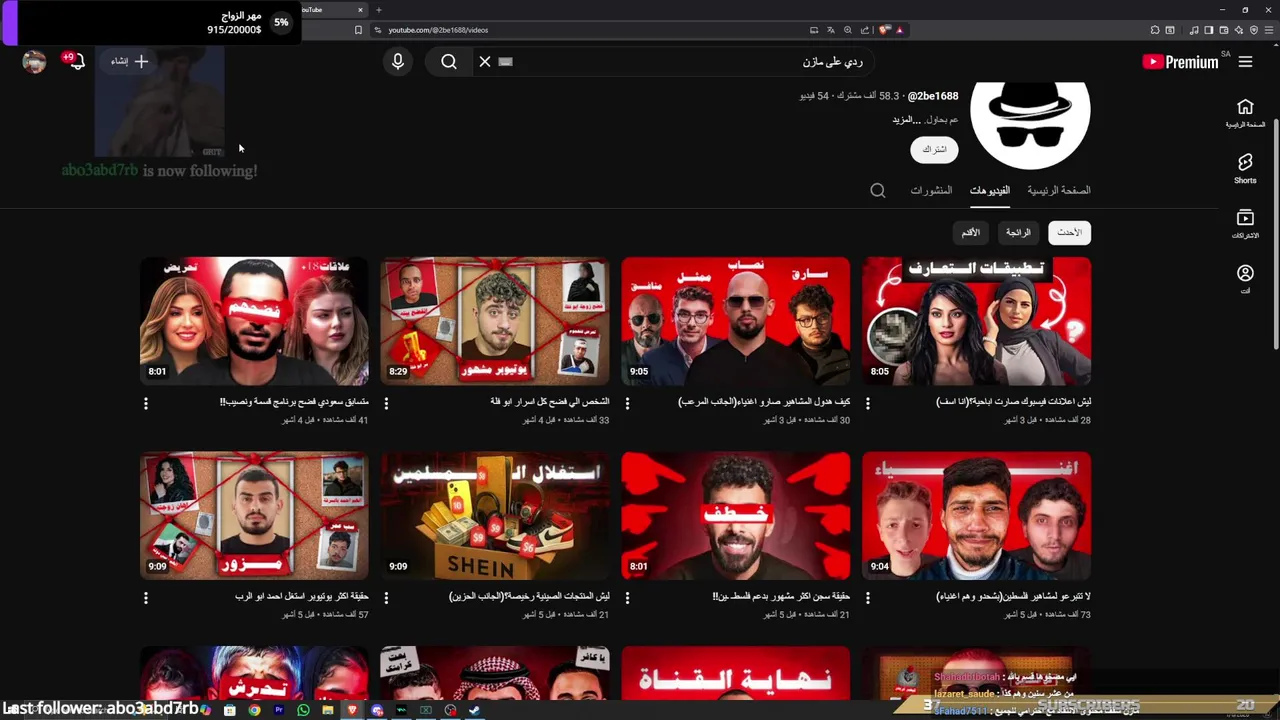This screenshot has height=720, width=1280.
Task: Open options menu for 9:05 نصاب video
Action: pyautogui.click(x=627, y=403)
